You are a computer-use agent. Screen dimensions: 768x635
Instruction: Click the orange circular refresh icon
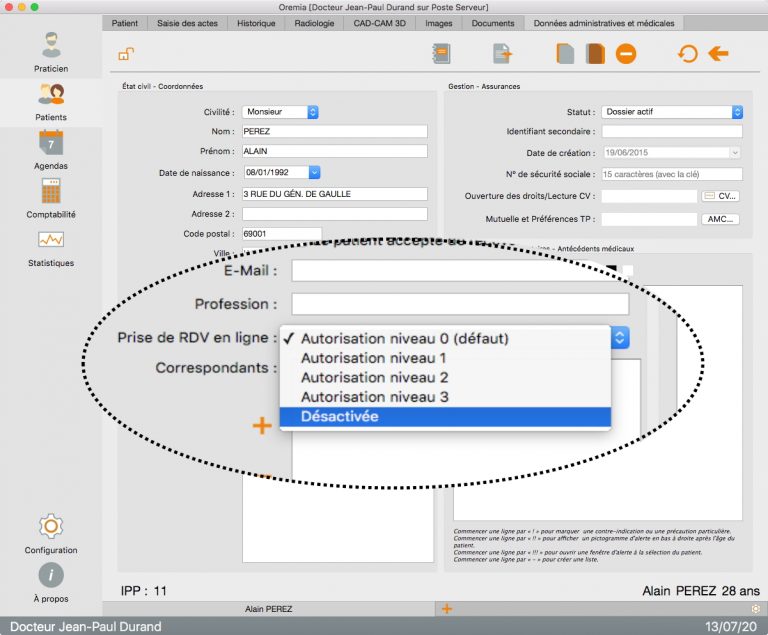(687, 54)
